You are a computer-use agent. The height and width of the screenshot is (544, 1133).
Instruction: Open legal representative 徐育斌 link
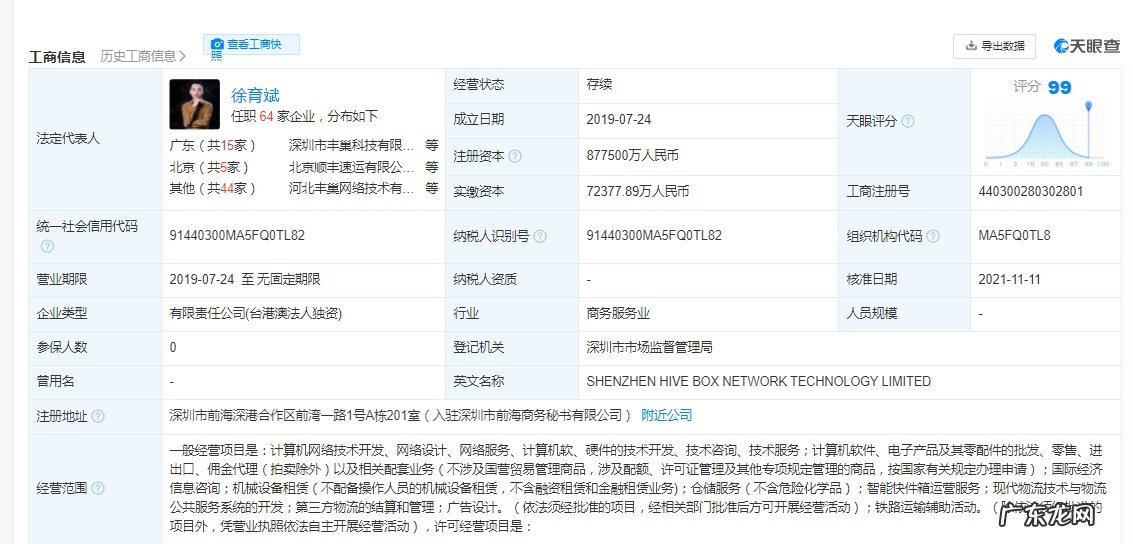255,95
